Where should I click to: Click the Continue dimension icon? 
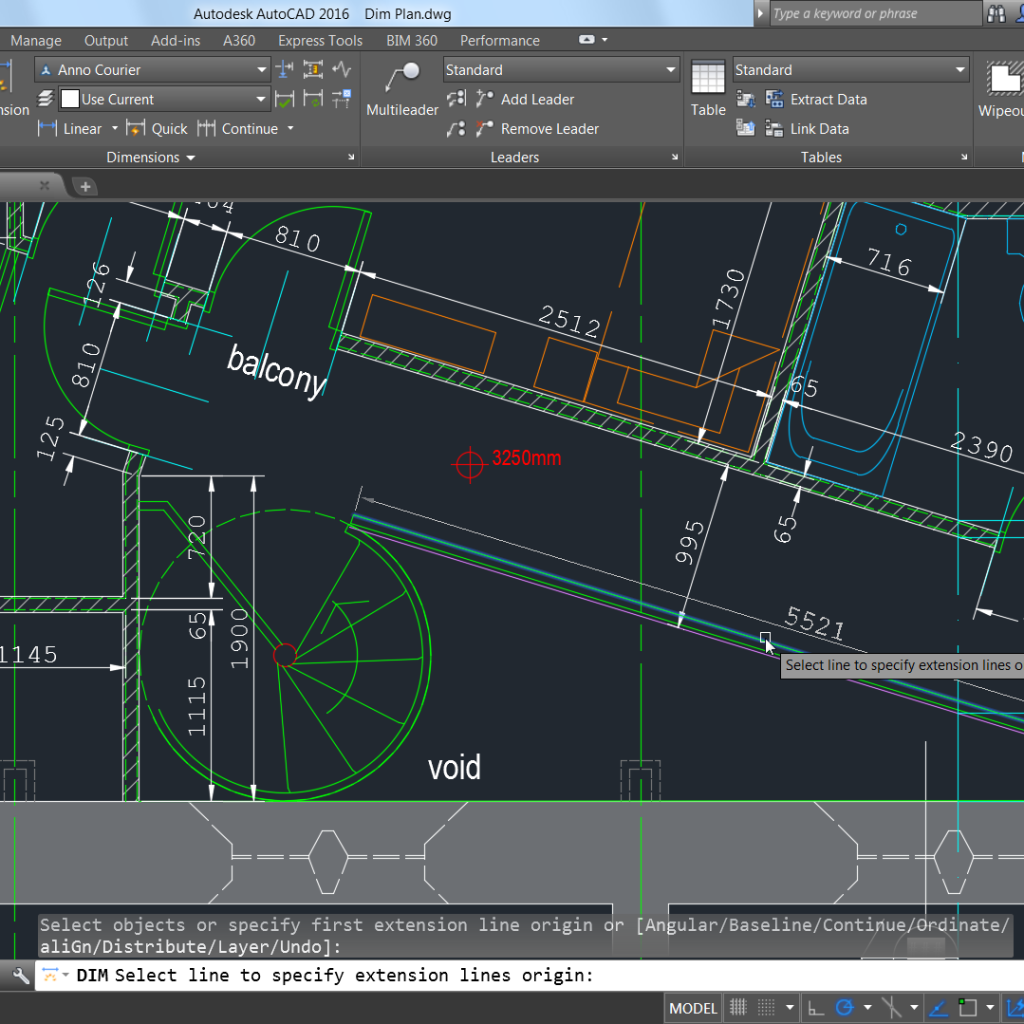(206, 128)
